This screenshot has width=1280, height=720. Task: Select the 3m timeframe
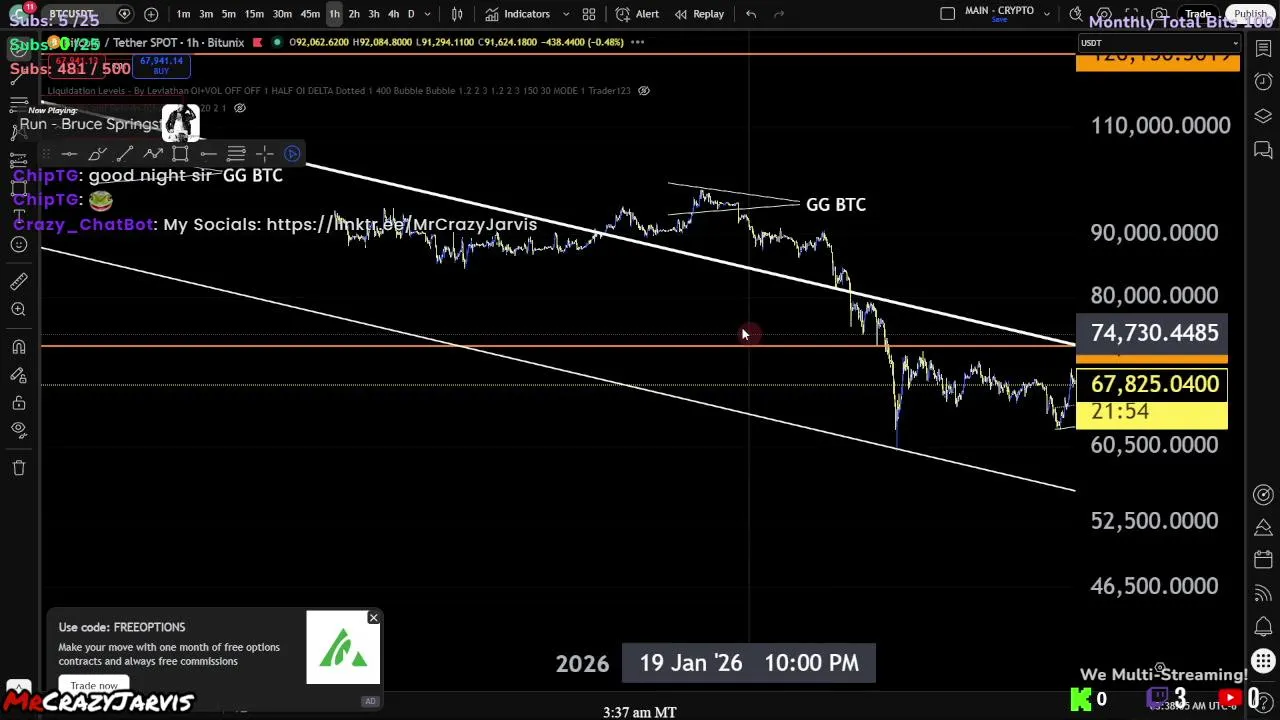[206, 14]
